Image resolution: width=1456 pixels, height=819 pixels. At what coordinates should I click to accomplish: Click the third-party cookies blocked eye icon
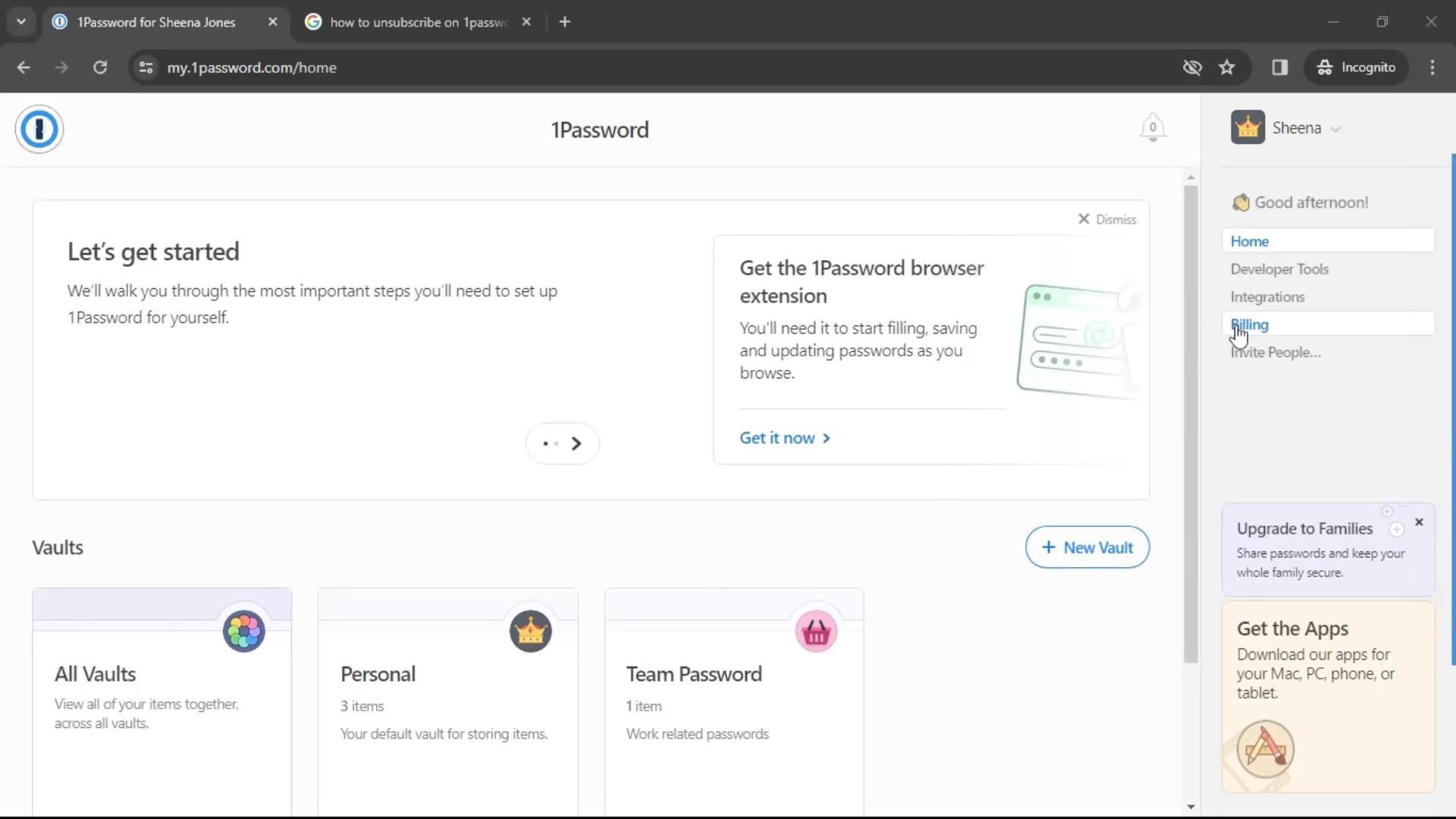point(1191,67)
